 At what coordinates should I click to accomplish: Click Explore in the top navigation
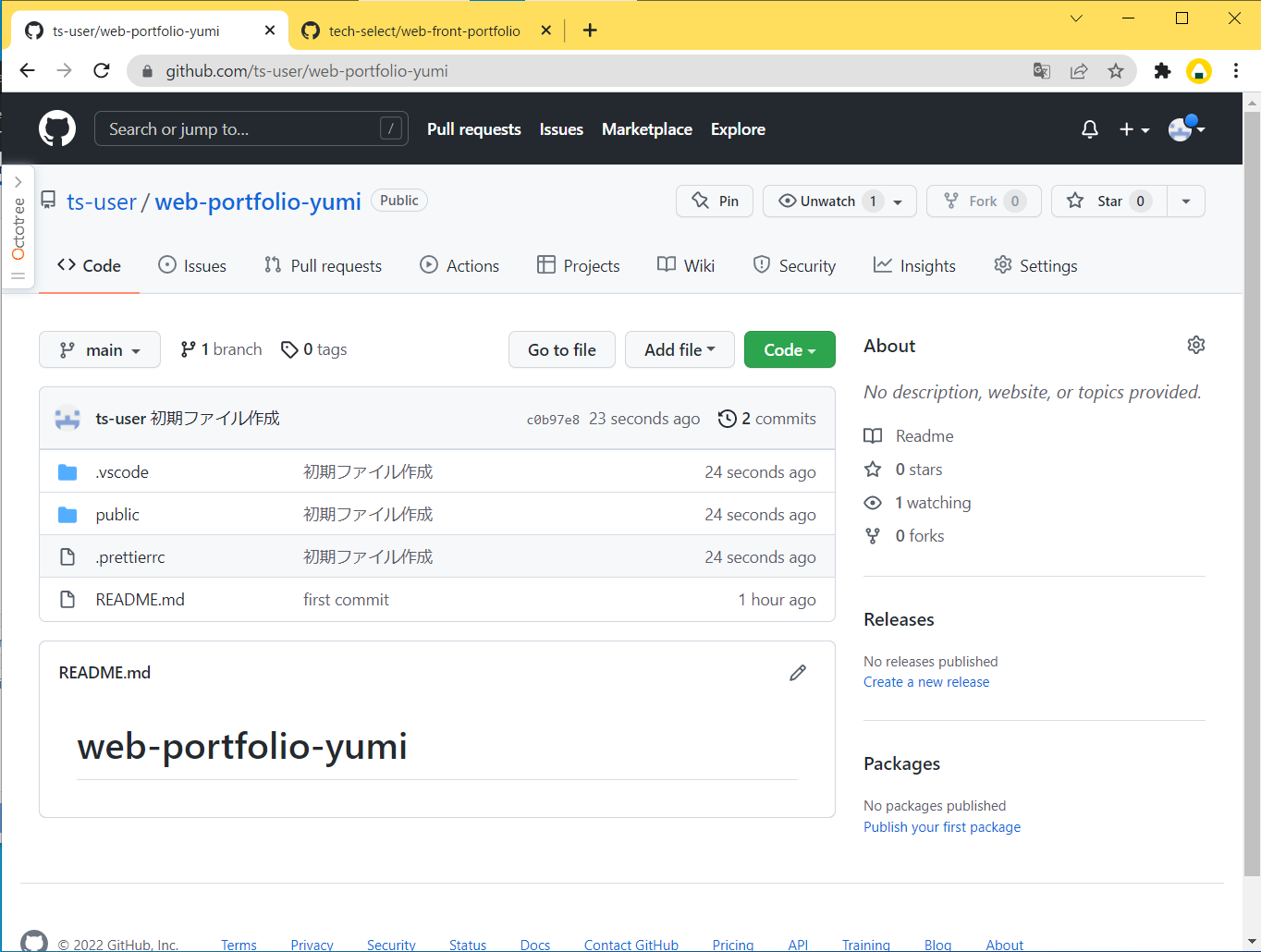(x=738, y=129)
